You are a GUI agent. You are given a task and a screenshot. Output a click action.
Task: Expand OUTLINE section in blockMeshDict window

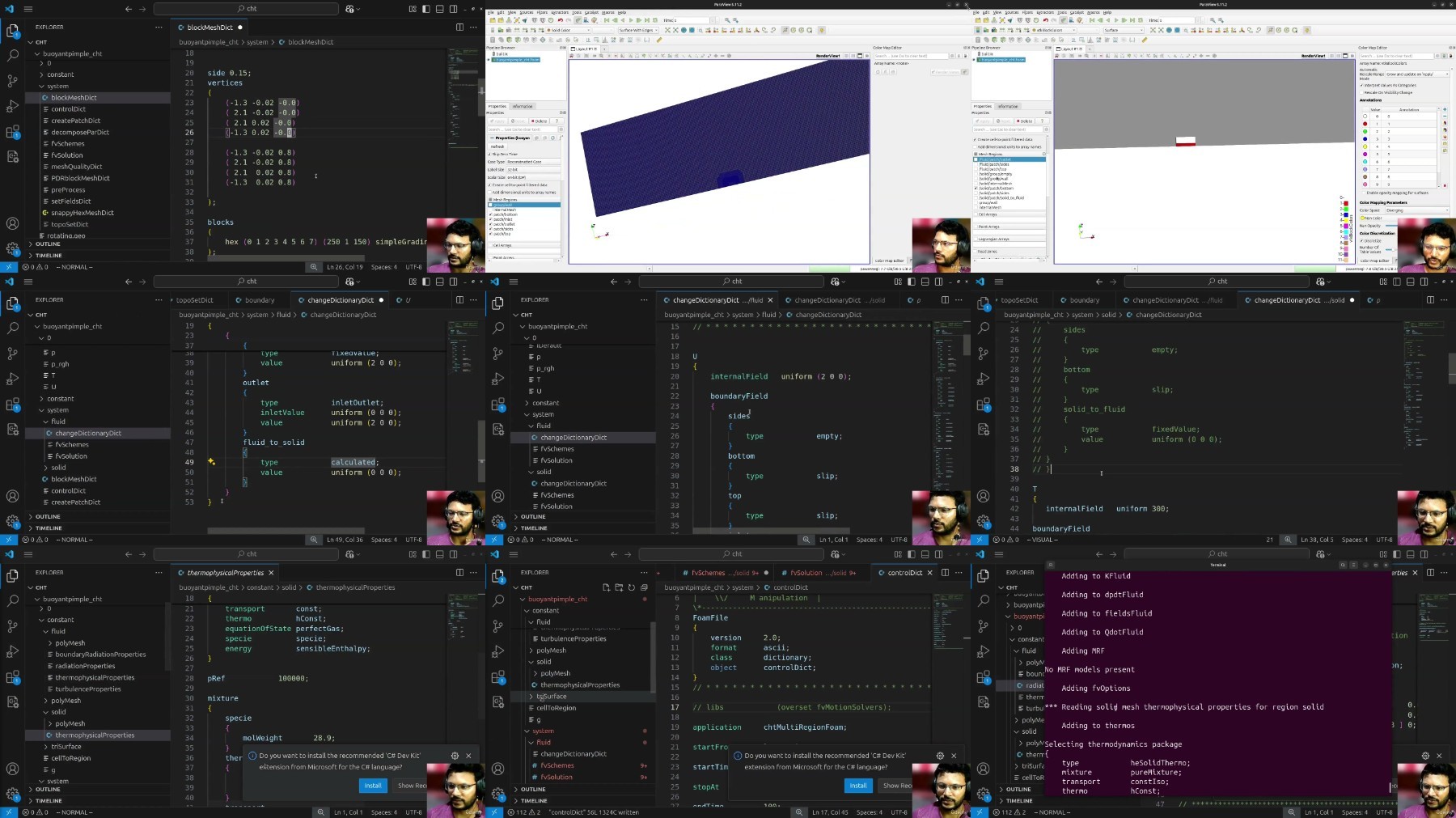coord(49,244)
